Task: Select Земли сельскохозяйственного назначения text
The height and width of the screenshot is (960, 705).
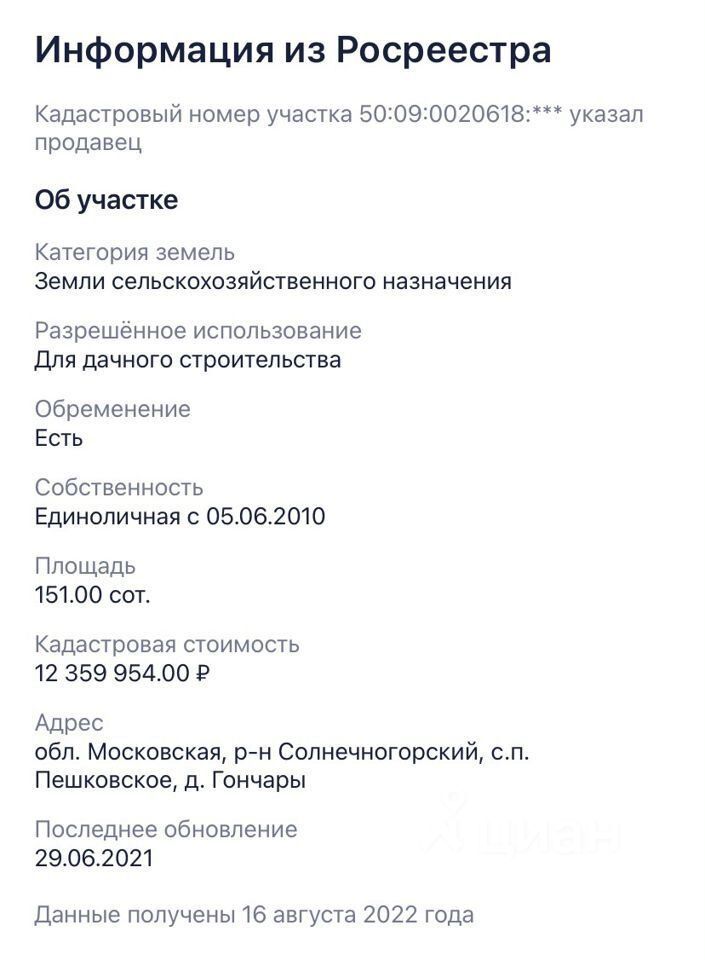Action: click(x=273, y=281)
